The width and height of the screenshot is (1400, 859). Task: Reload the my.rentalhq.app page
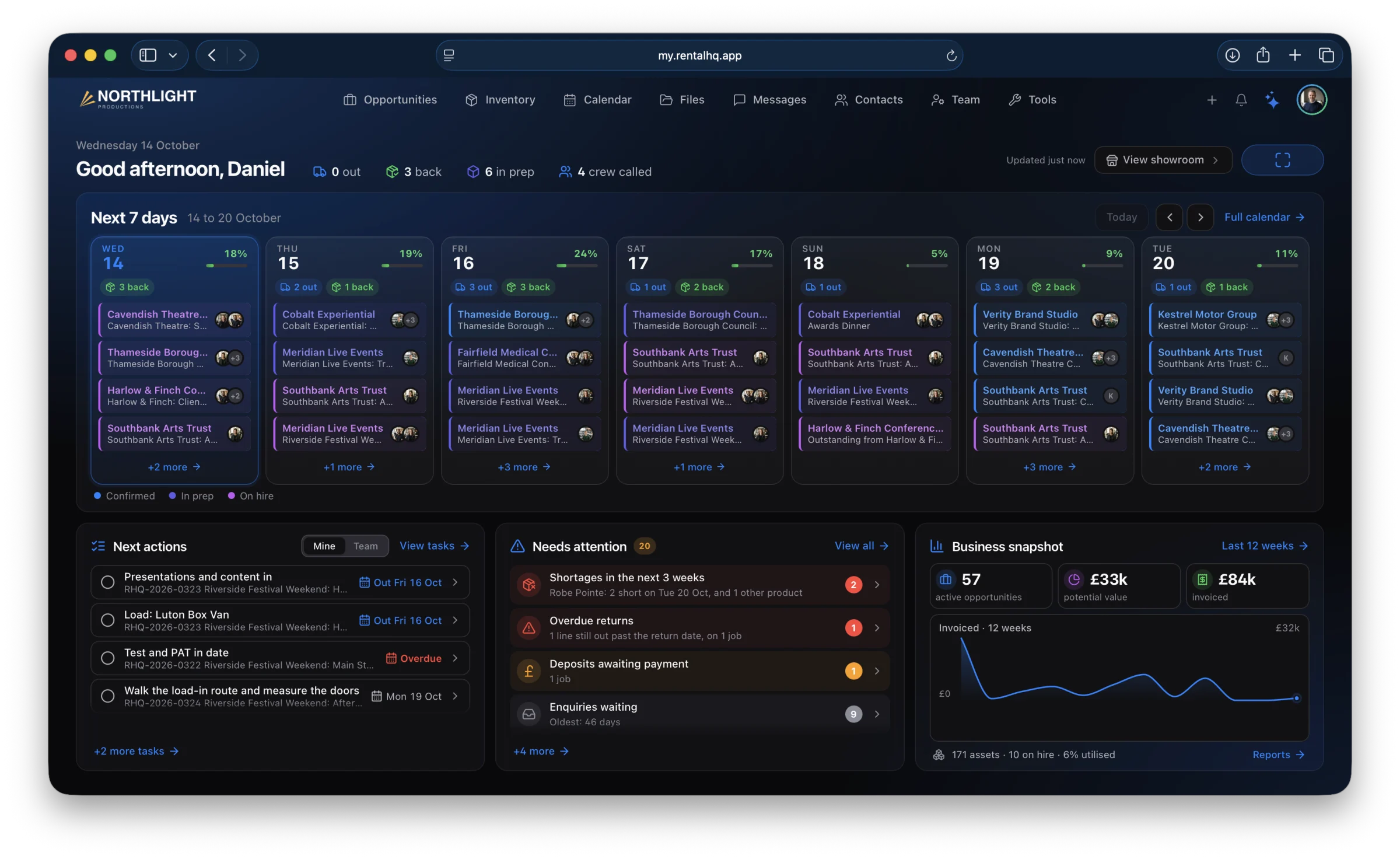click(951, 55)
